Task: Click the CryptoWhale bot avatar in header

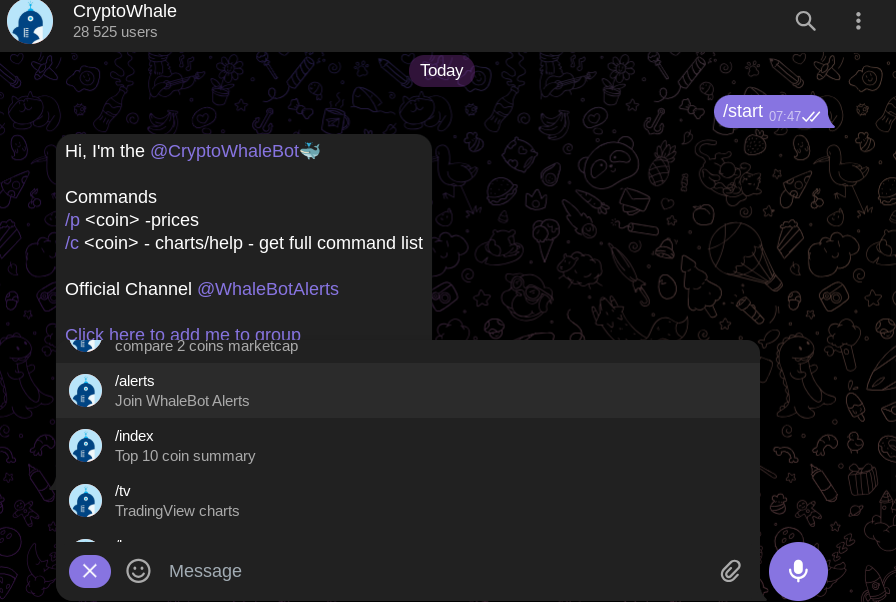Action: tap(30, 21)
